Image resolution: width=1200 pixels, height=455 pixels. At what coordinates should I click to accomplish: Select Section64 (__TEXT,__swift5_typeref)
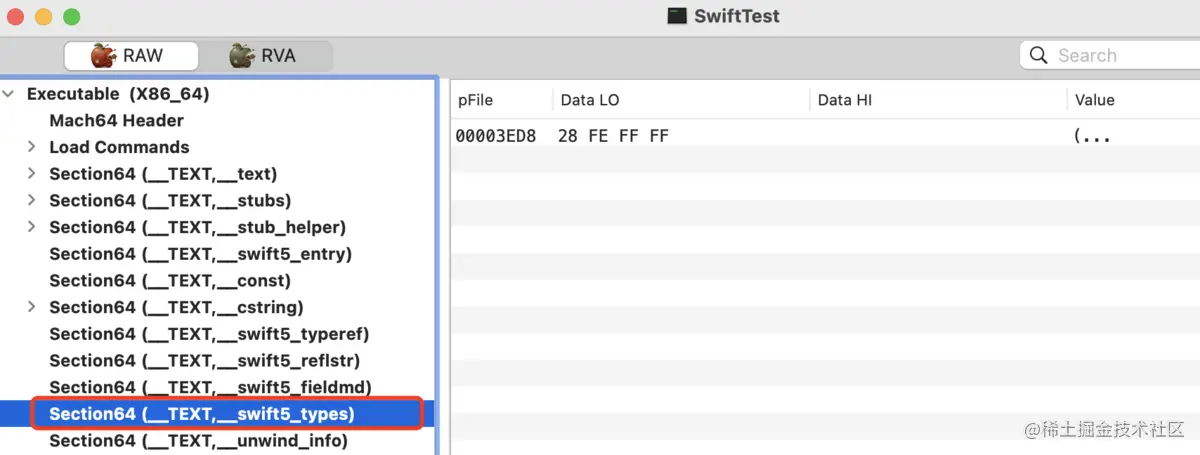click(x=209, y=334)
